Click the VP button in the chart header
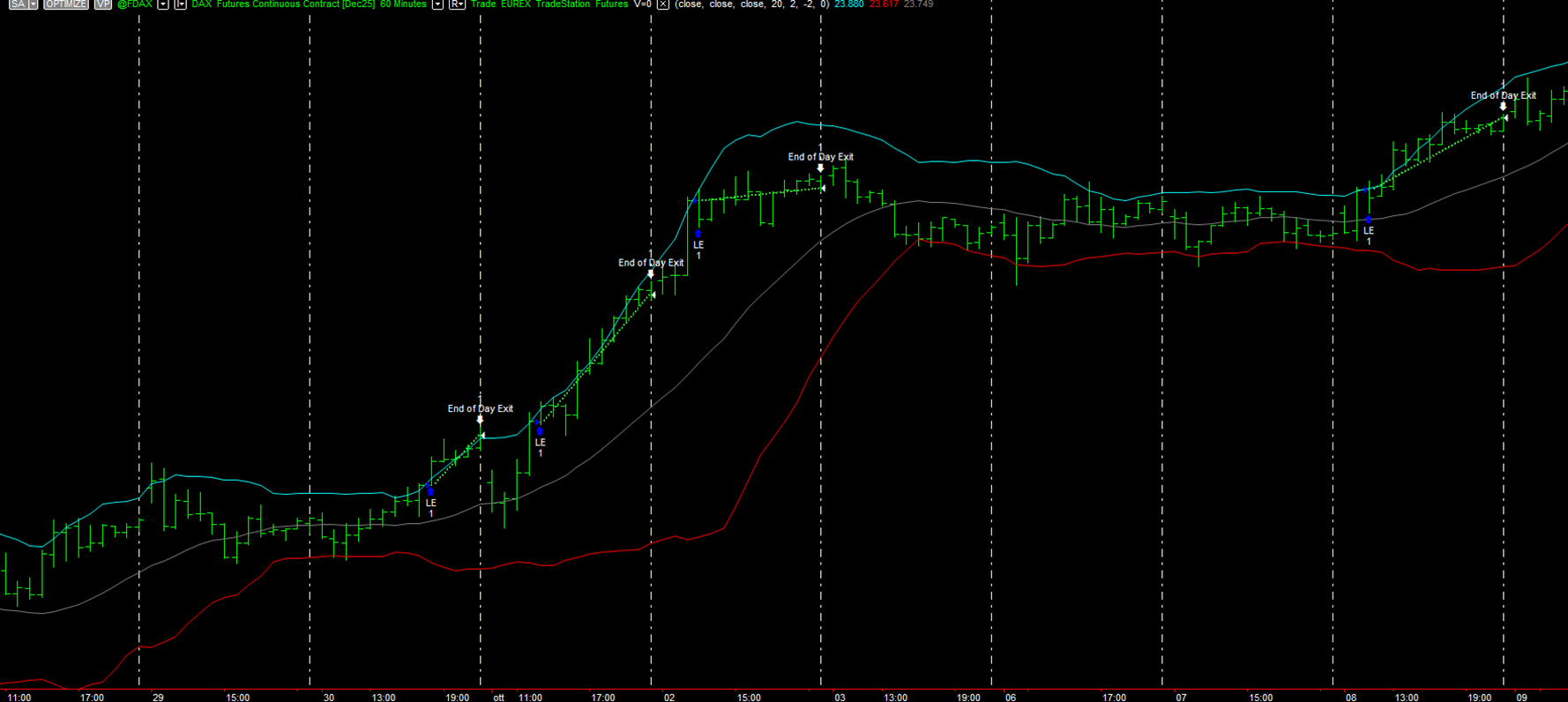The height and width of the screenshot is (702, 1568). click(103, 4)
